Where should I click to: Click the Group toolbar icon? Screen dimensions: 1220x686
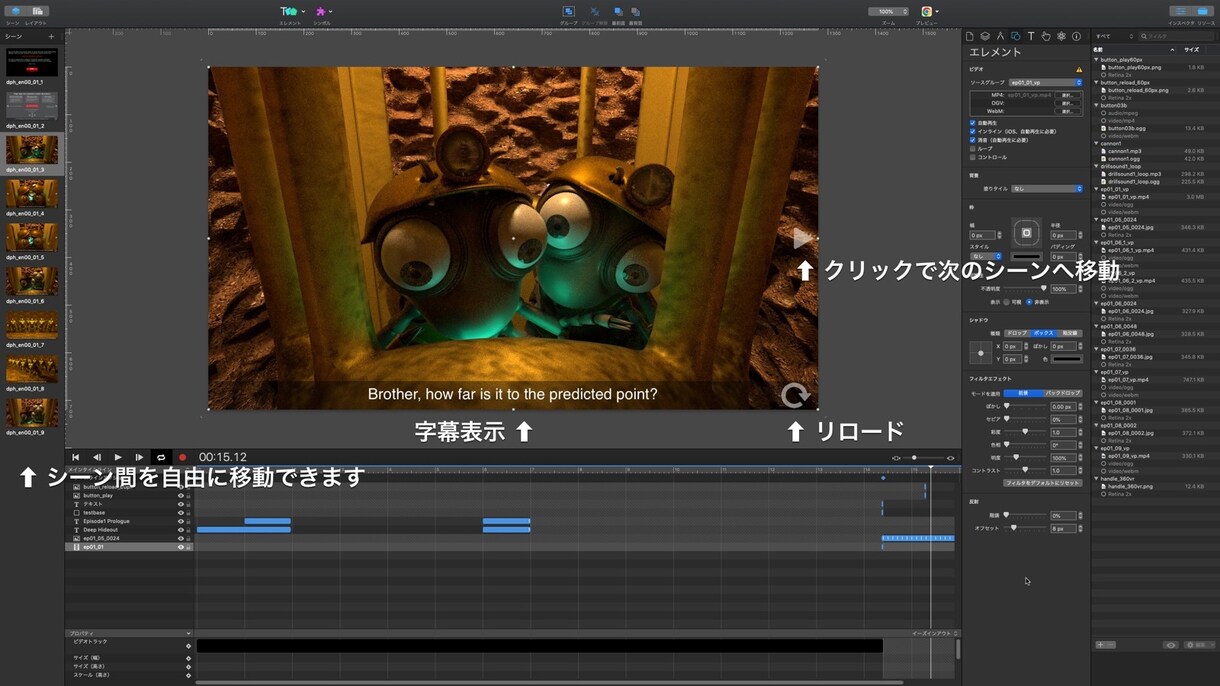coord(568,12)
